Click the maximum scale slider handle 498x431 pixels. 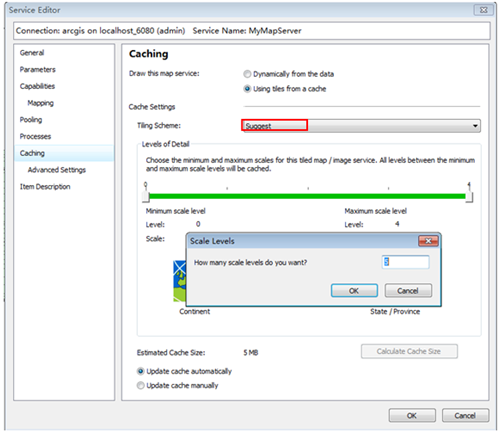click(x=469, y=197)
